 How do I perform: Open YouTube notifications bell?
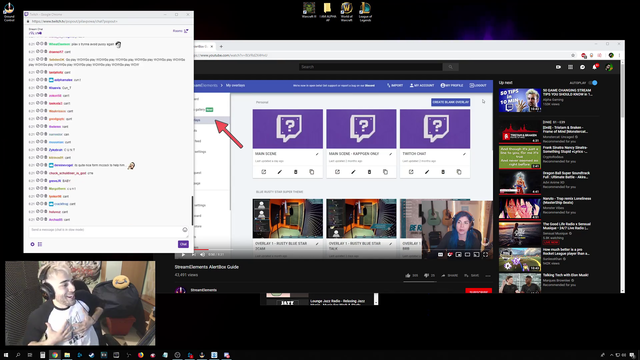[595, 67]
